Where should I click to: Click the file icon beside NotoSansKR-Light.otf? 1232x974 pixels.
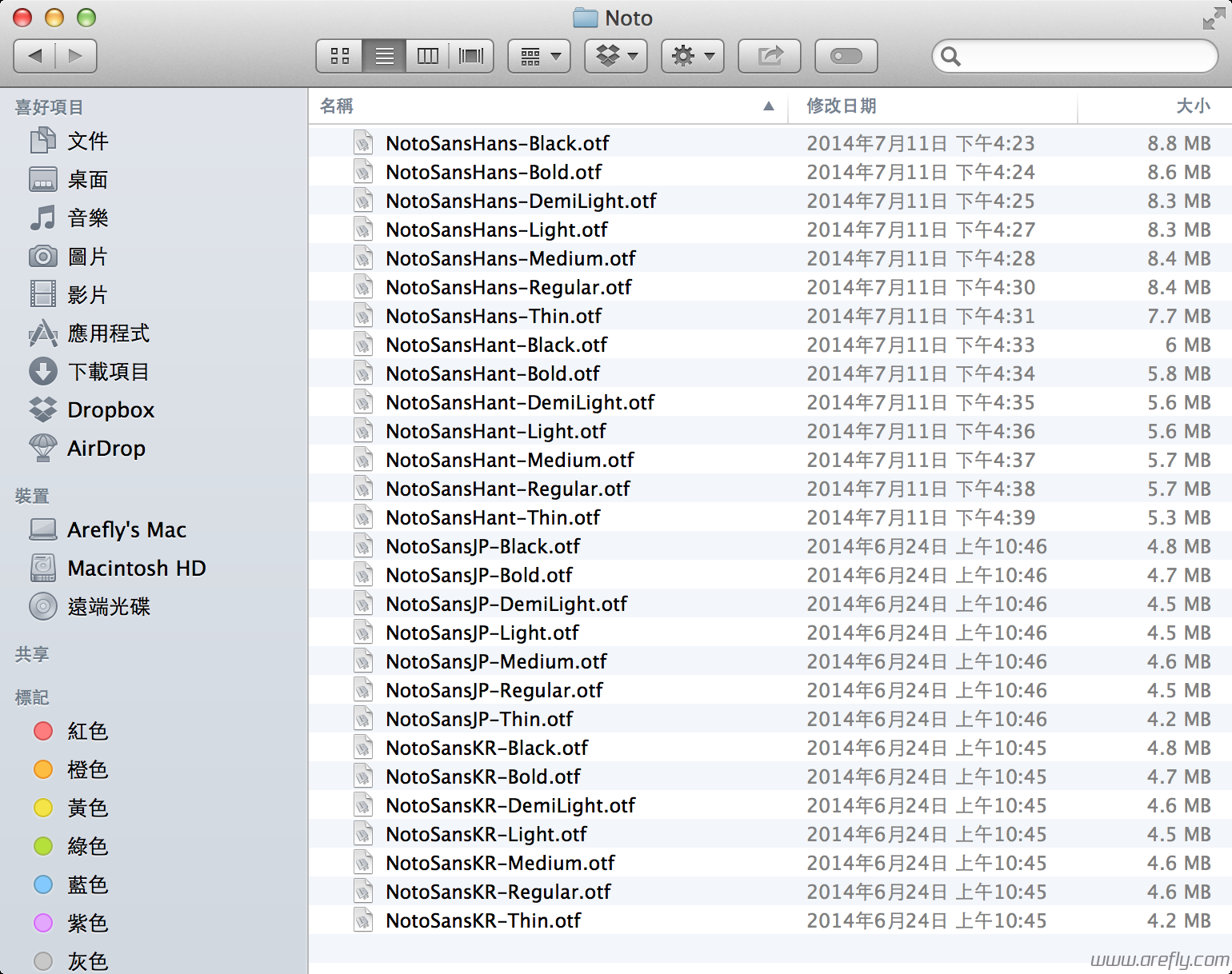coord(363,833)
